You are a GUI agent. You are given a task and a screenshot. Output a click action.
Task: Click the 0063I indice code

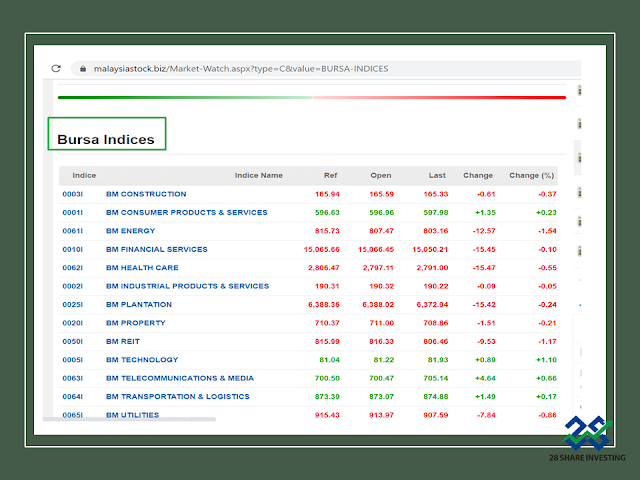tap(73, 378)
